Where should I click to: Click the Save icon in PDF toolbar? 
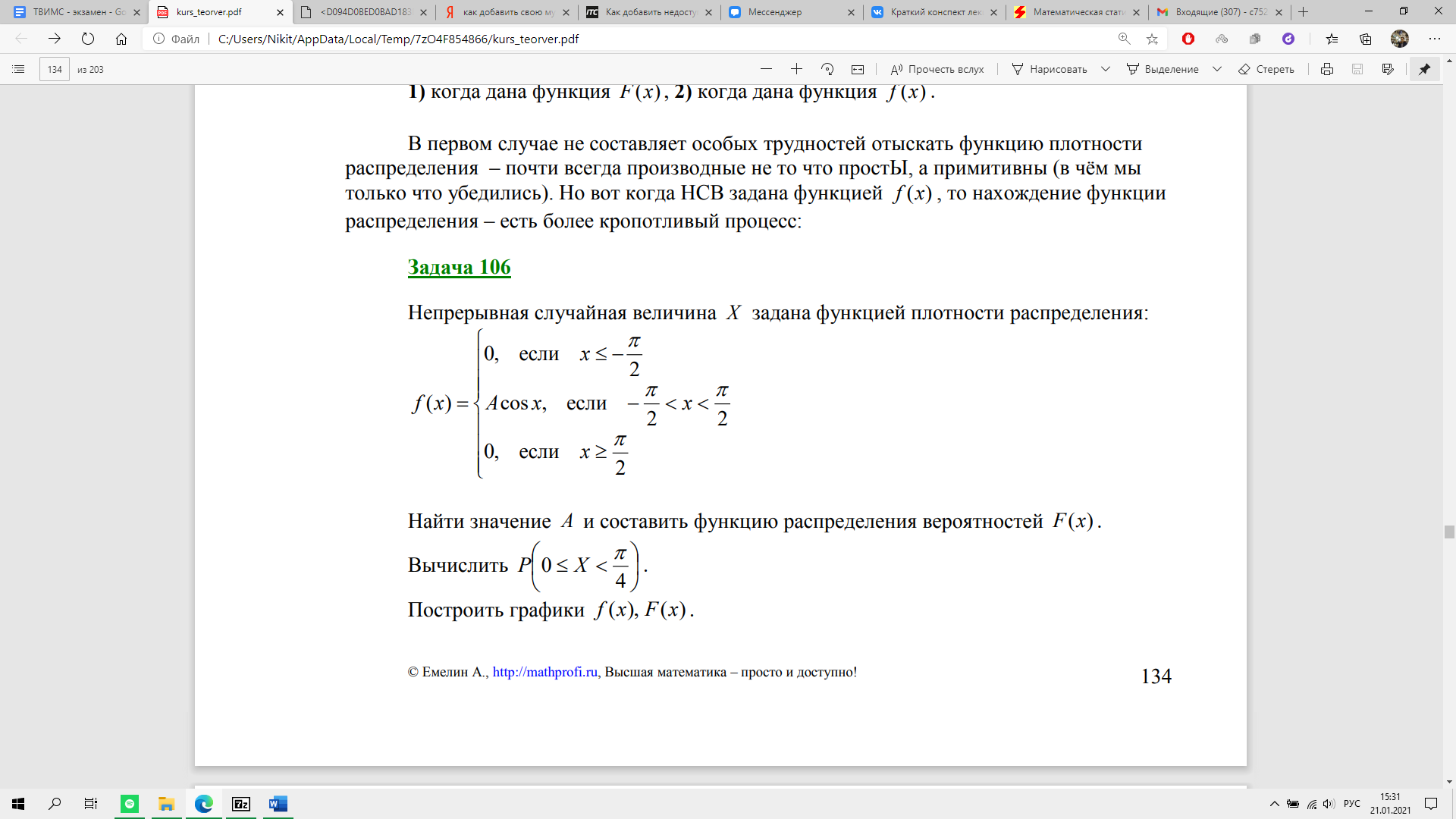pyautogui.click(x=1357, y=69)
